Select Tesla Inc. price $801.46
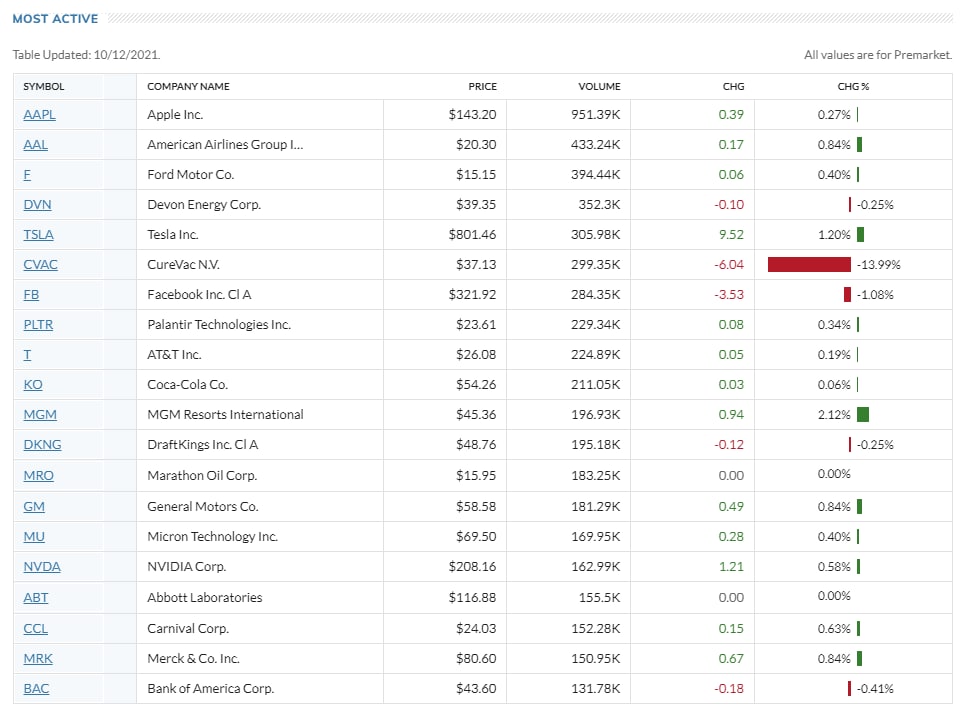966x715 pixels. [x=473, y=235]
